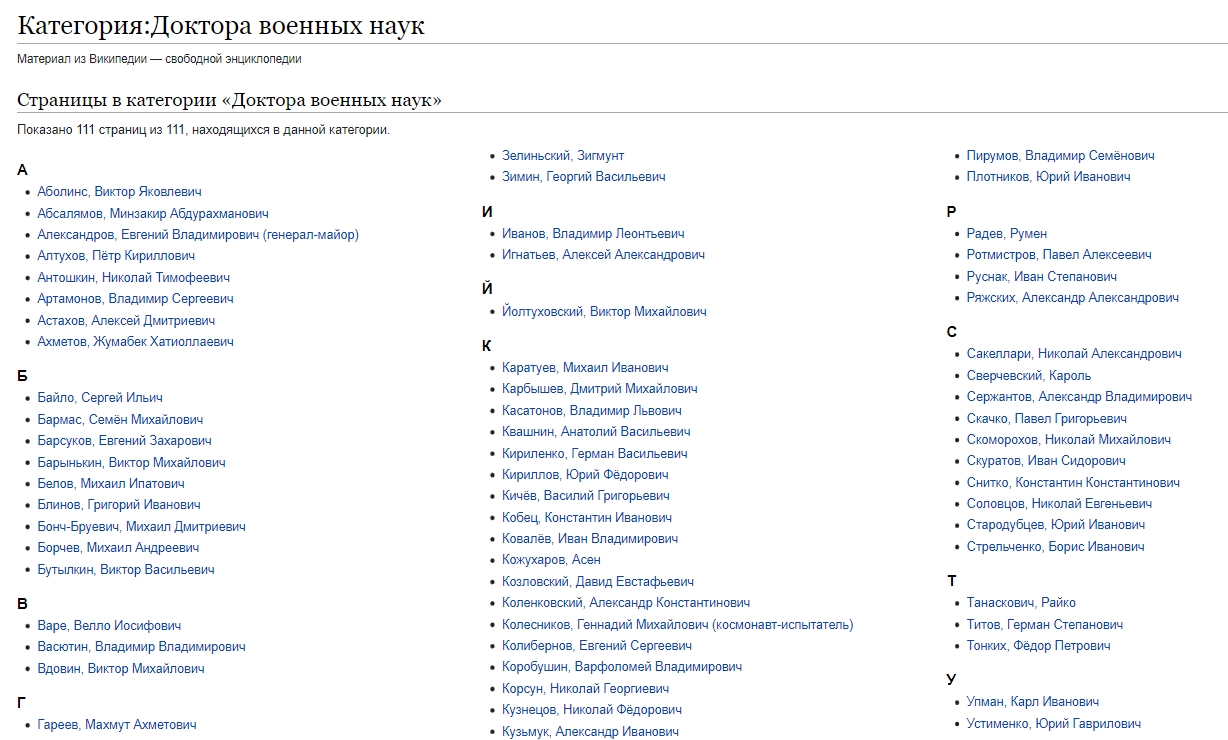Viewport: 1228px width, 740px height.
Task: Open Бонч-Бруевич, Михаил Дмитриевич article
Action: tap(141, 527)
